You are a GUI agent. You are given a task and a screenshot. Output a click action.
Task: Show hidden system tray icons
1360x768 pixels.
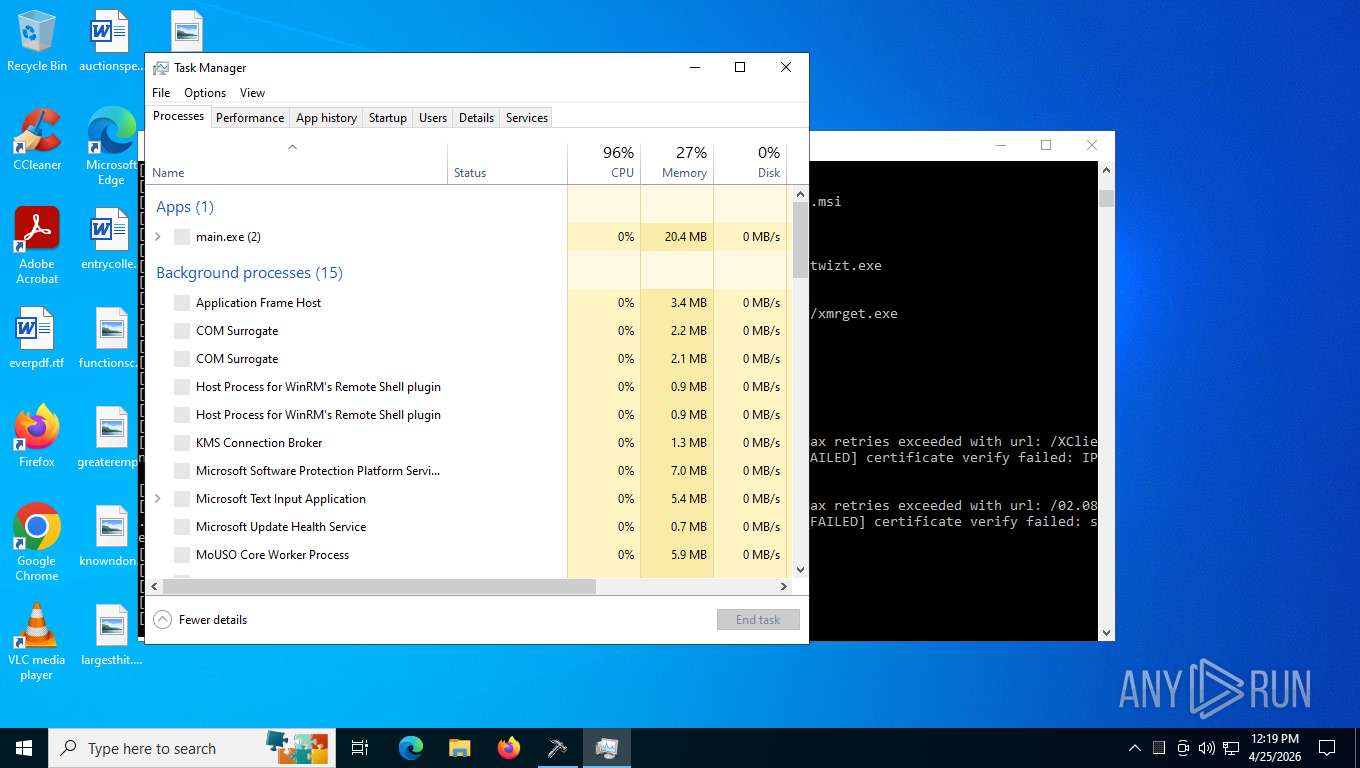(1134, 748)
